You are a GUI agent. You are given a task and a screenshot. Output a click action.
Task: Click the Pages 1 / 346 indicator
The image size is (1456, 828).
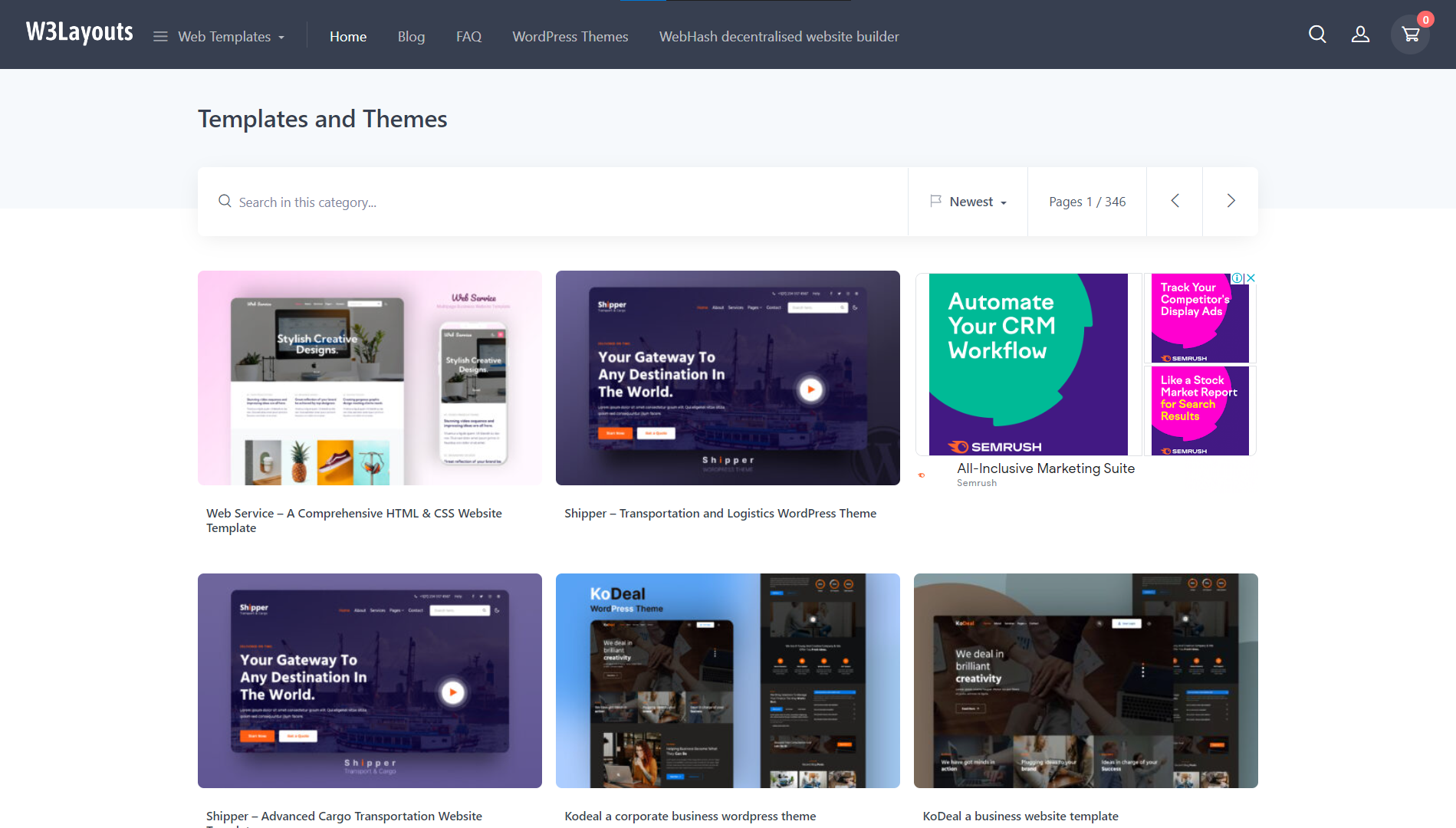pos(1087,201)
